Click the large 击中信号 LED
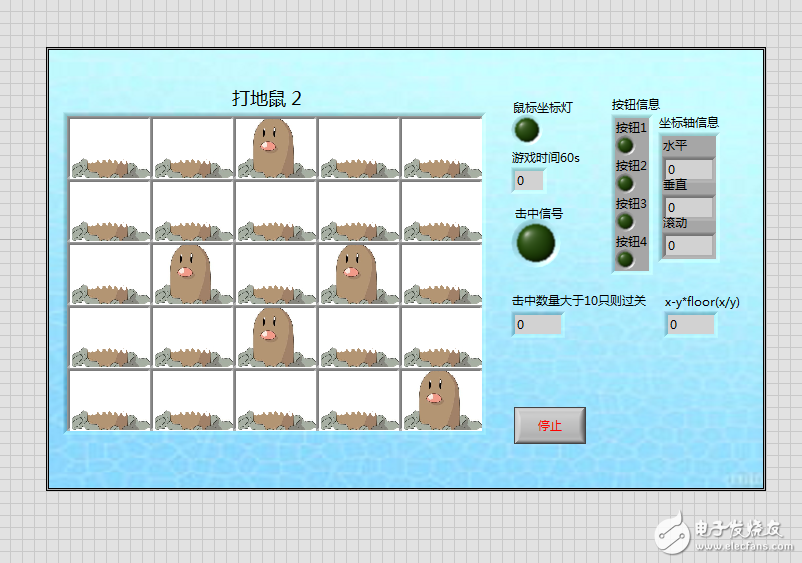This screenshot has height=563, width=802. pyautogui.click(x=536, y=243)
